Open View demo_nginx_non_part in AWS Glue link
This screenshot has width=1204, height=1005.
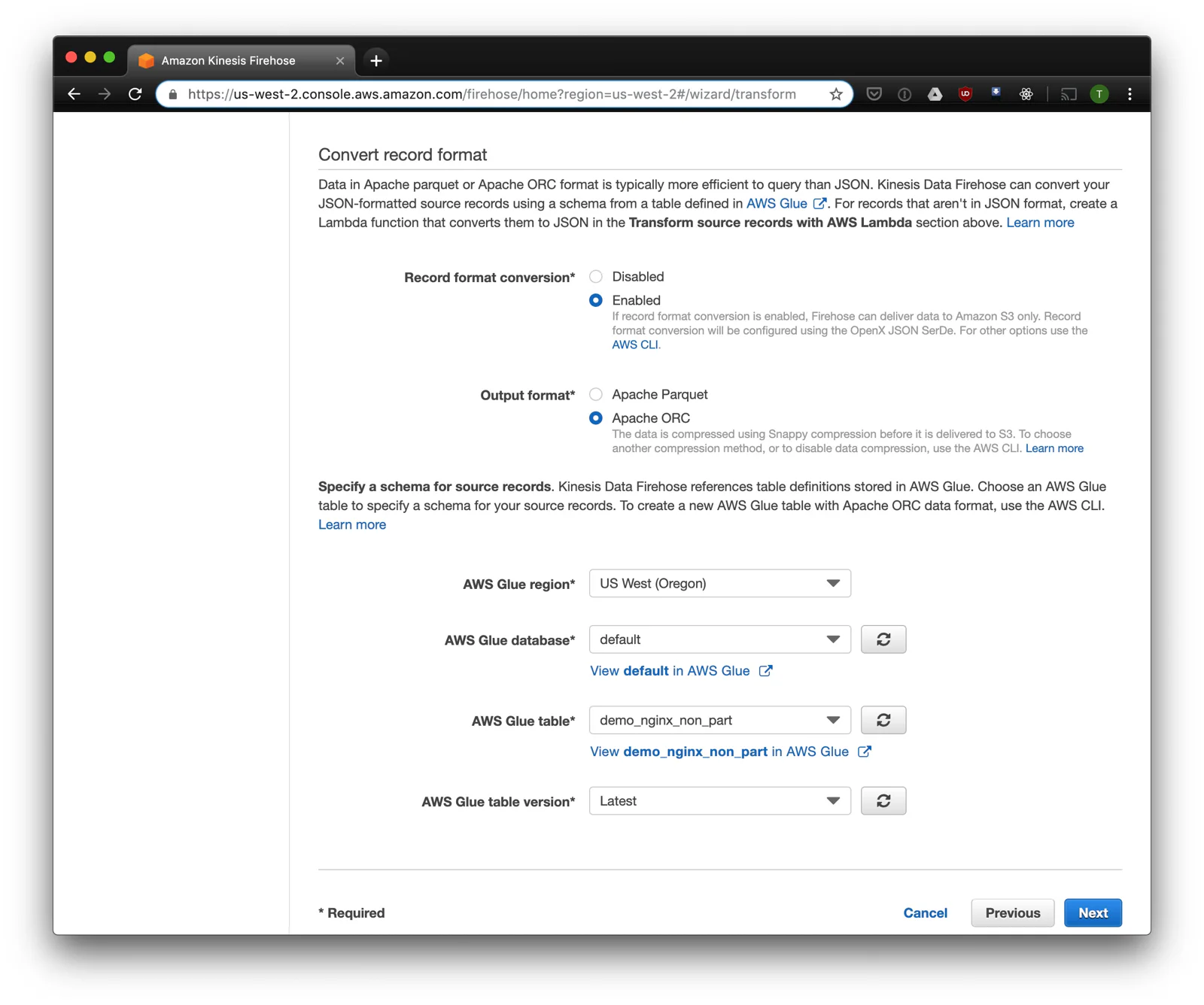point(731,751)
